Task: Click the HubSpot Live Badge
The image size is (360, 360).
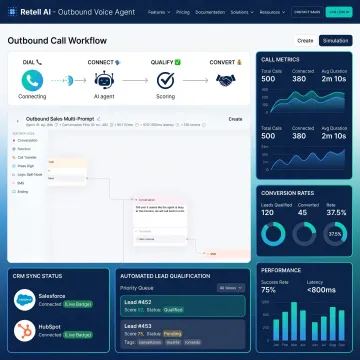Action: [78, 335]
